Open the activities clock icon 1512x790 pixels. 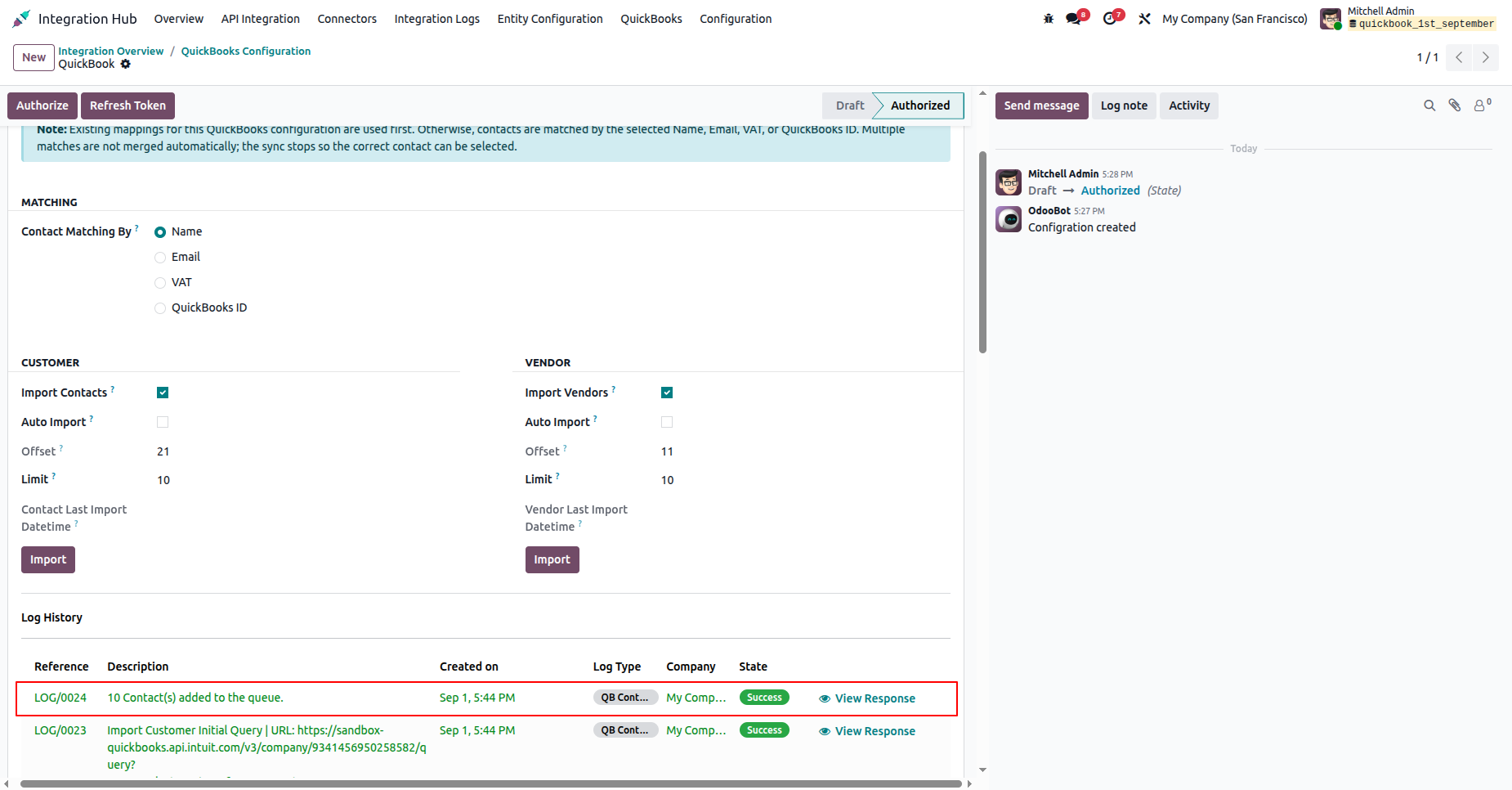click(1110, 19)
